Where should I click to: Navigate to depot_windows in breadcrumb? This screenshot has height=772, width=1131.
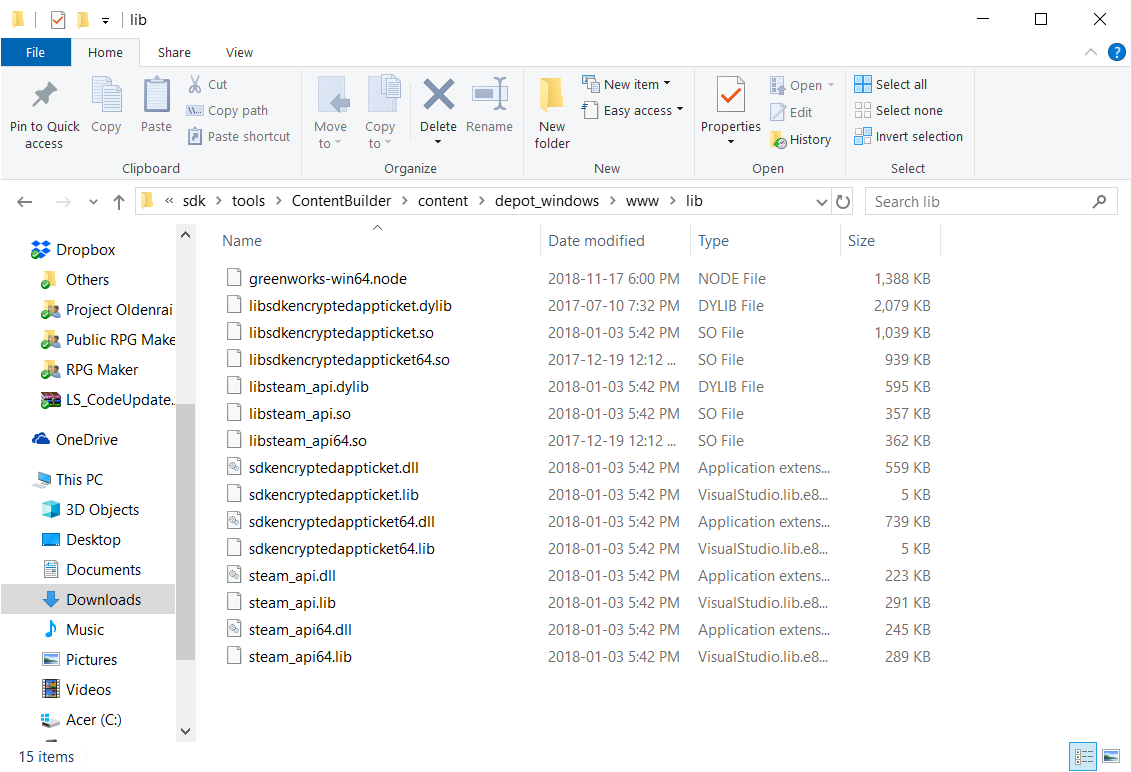tap(547, 201)
